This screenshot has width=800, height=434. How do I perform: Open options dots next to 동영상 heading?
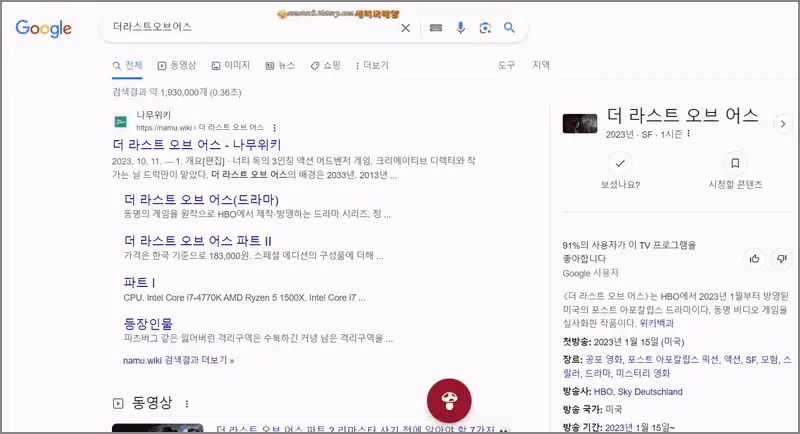tap(187, 404)
